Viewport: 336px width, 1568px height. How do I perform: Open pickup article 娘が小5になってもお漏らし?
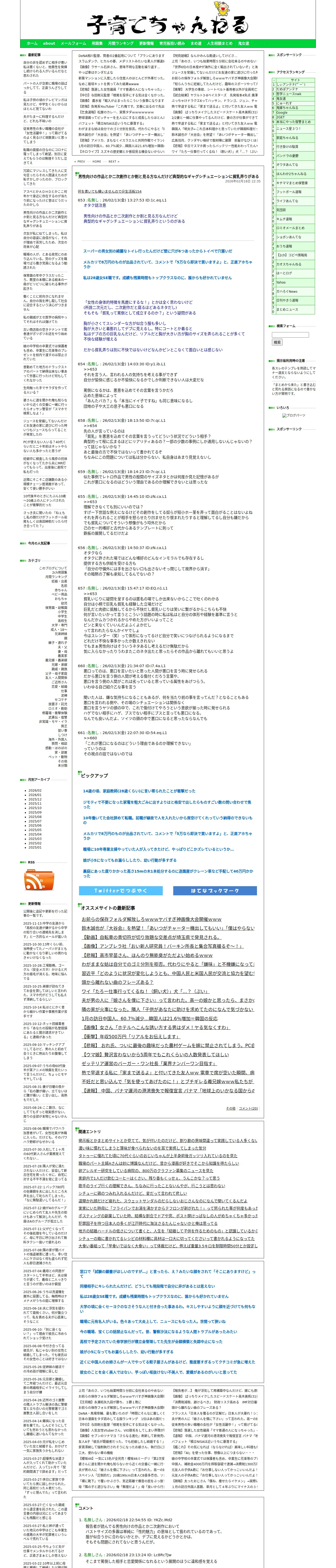click(x=129, y=860)
